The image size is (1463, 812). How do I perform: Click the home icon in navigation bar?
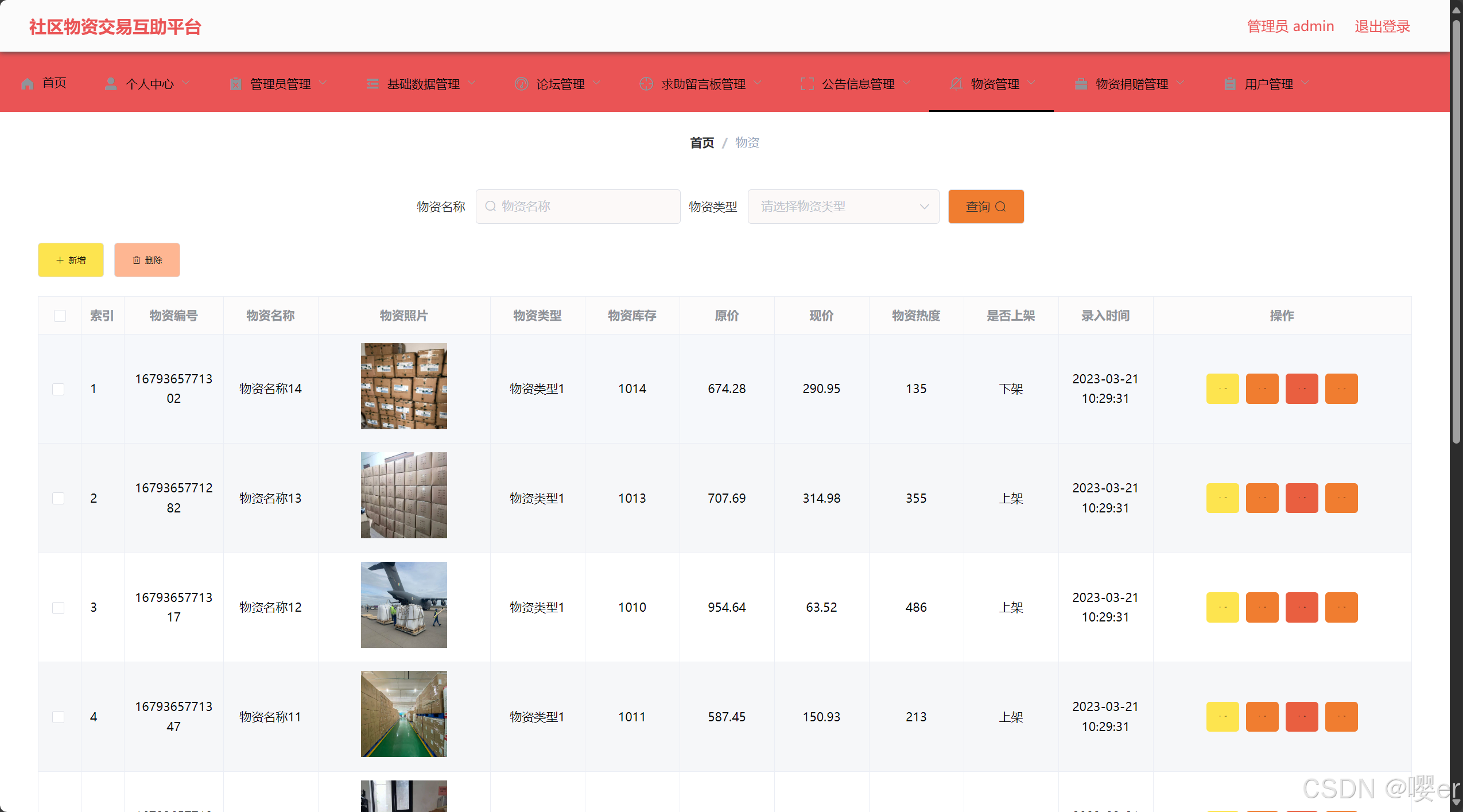pos(27,84)
